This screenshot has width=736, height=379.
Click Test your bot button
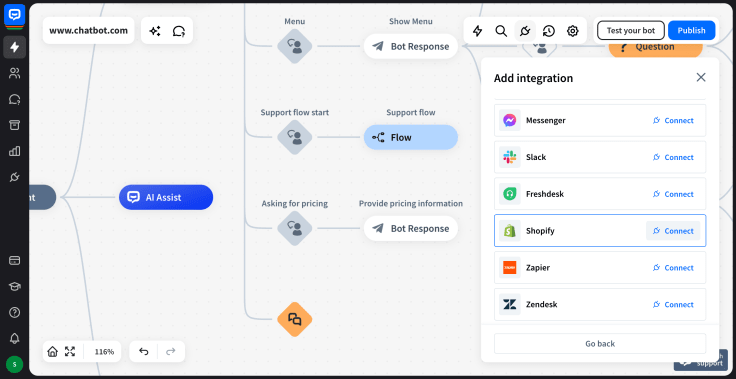(631, 31)
